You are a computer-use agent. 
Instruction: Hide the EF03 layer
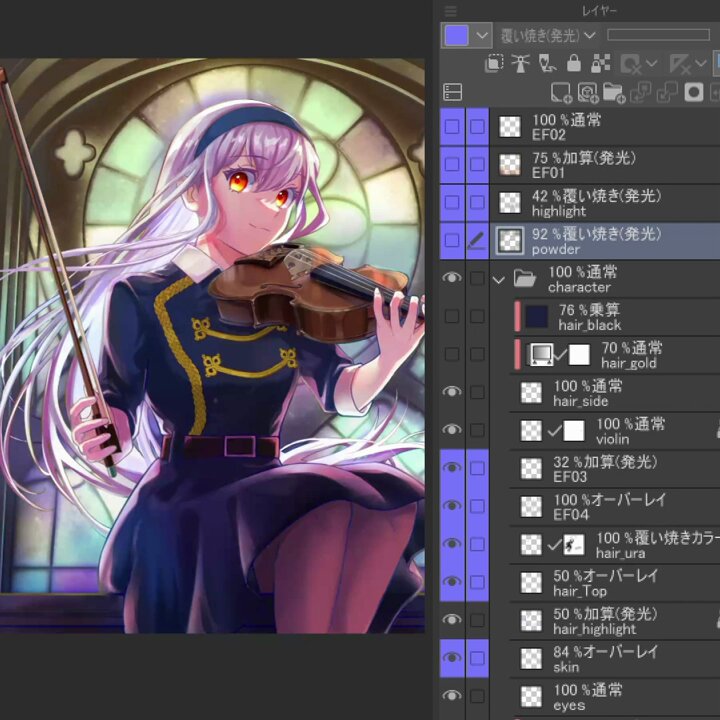[x=452, y=468]
